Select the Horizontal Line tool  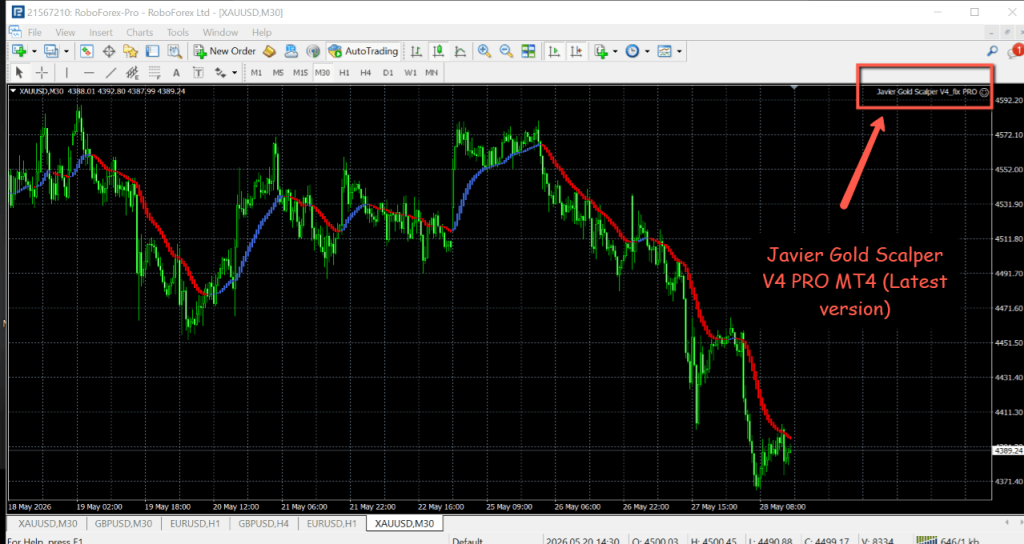[89, 72]
